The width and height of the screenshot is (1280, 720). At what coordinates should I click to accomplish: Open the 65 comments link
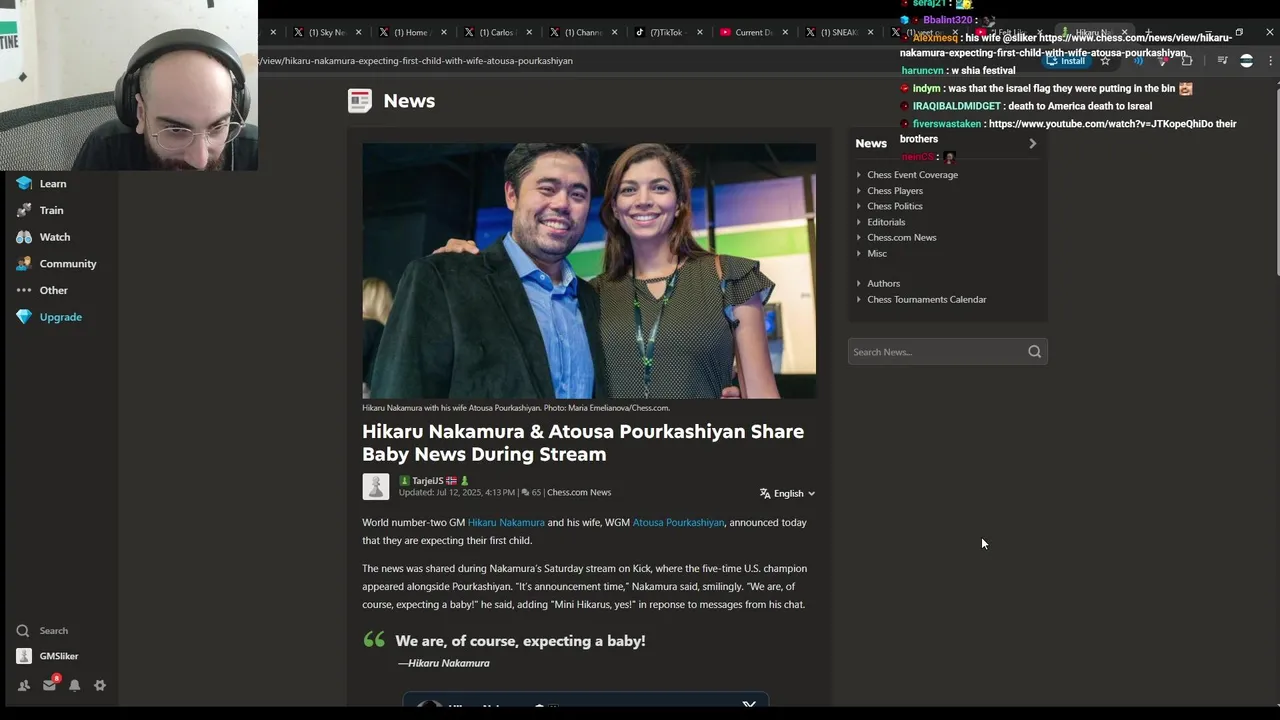531,493
